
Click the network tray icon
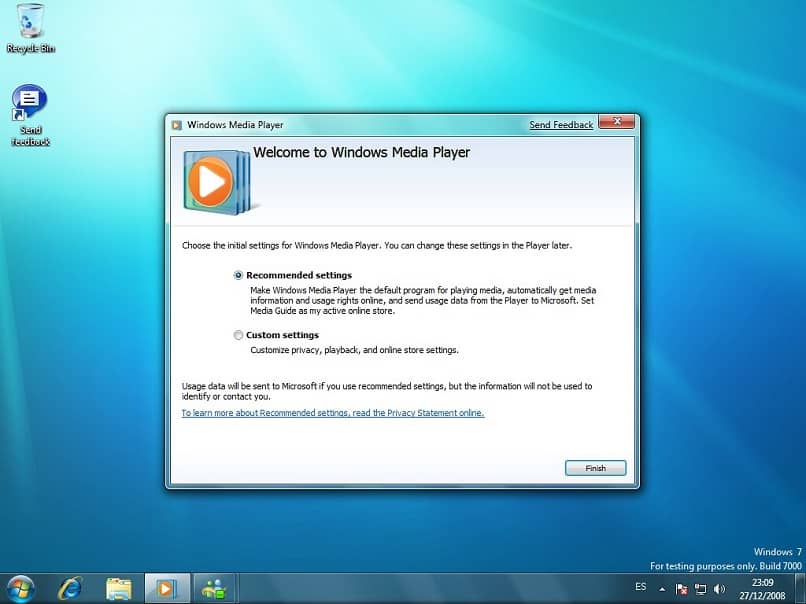point(700,589)
